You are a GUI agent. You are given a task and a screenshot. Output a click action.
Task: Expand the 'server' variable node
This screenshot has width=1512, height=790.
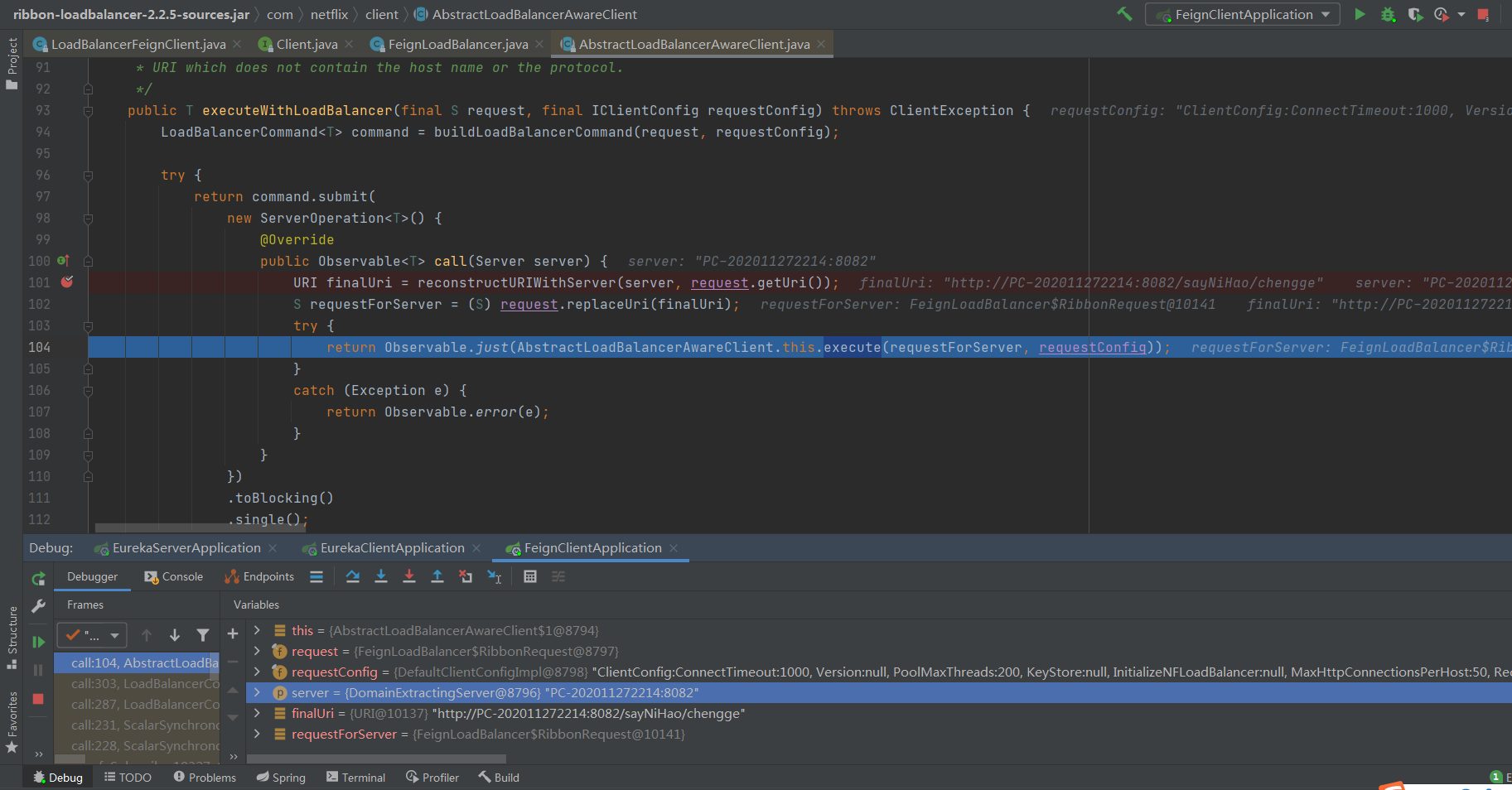(257, 692)
